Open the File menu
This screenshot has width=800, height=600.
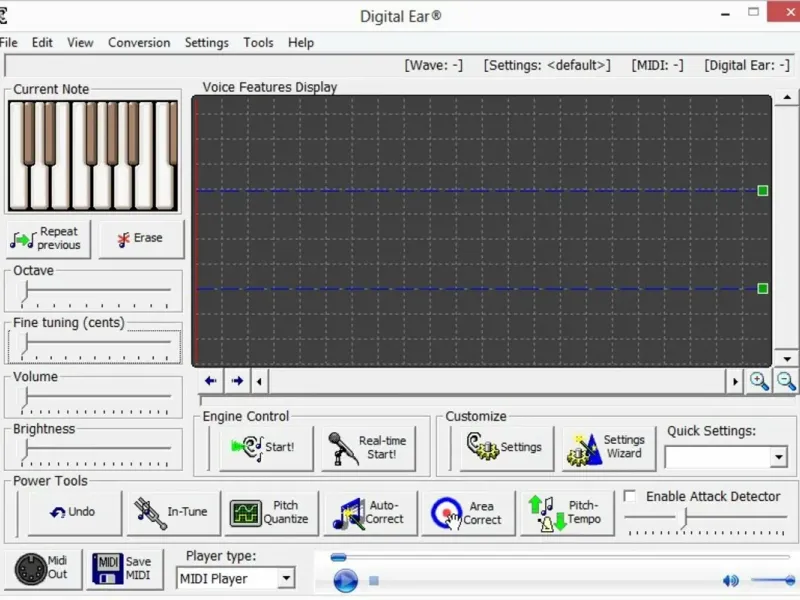tap(8, 43)
